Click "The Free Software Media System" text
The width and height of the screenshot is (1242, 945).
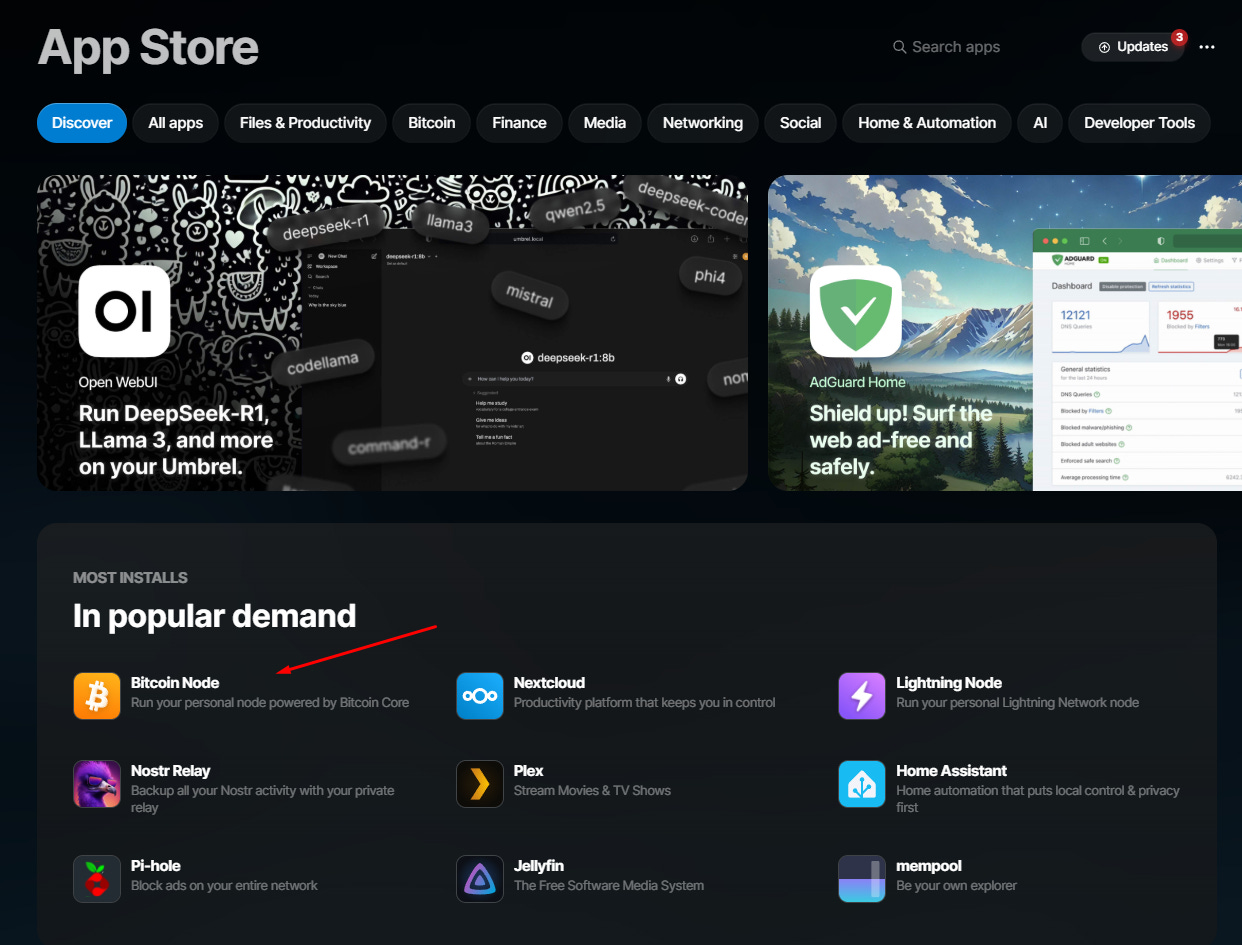(x=609, y=886)
